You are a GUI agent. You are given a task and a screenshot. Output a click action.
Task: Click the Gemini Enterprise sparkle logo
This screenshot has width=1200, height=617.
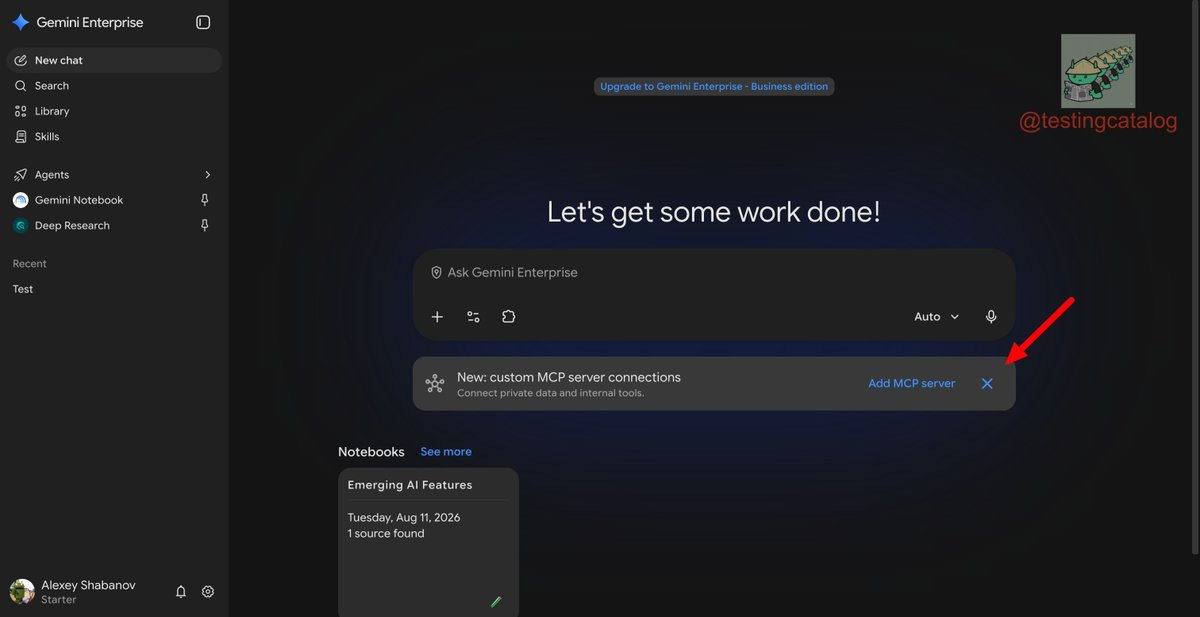[20, 22]
